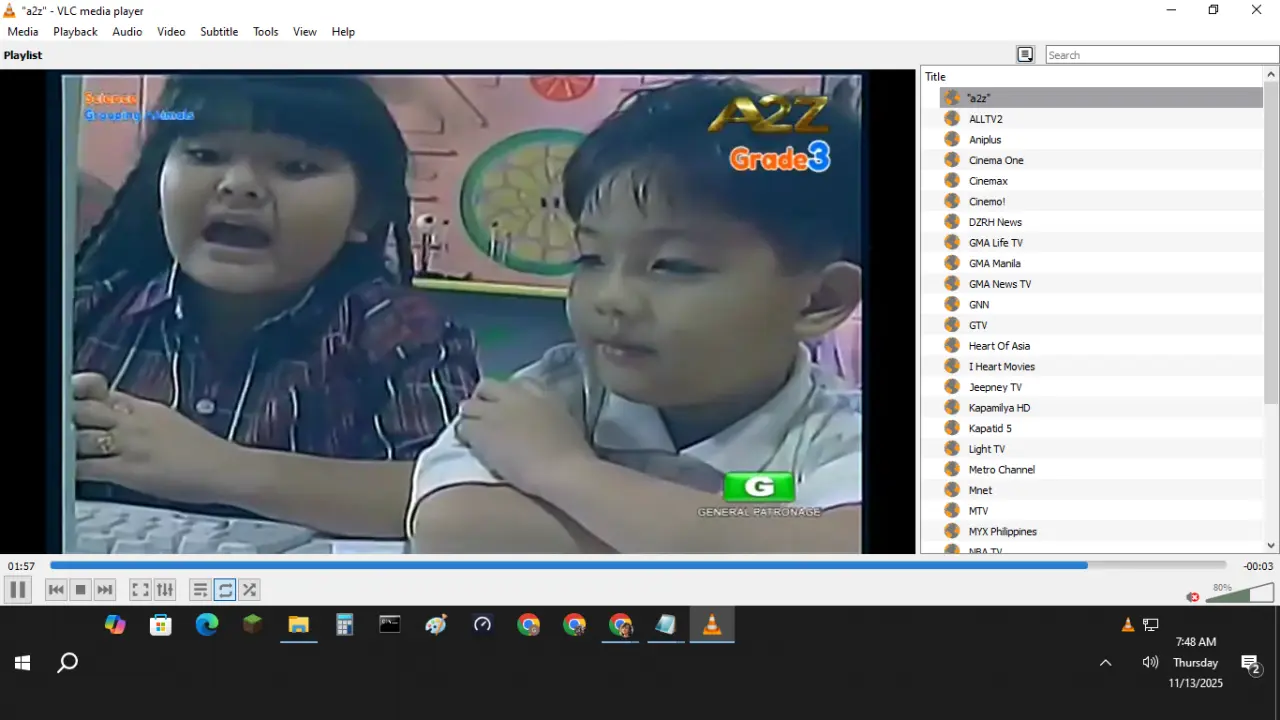Open notification center with 2 alerts
Screen dimensions: 1280x720
[1250, 663]
